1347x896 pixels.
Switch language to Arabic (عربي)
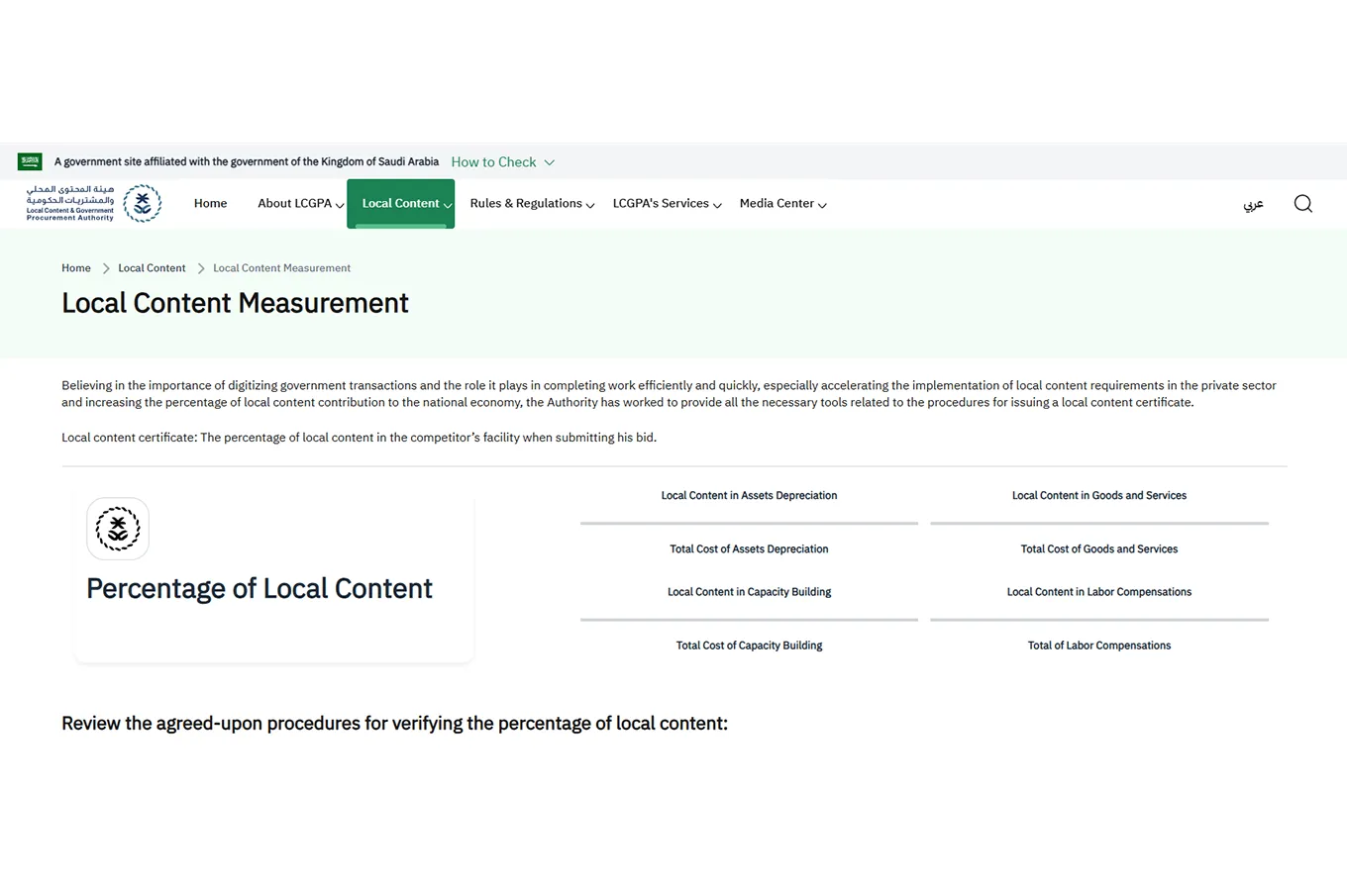(1253, 204)
